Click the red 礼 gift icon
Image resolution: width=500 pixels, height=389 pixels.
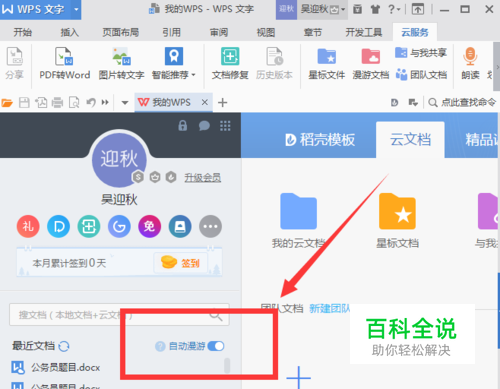tap(28, 226)
